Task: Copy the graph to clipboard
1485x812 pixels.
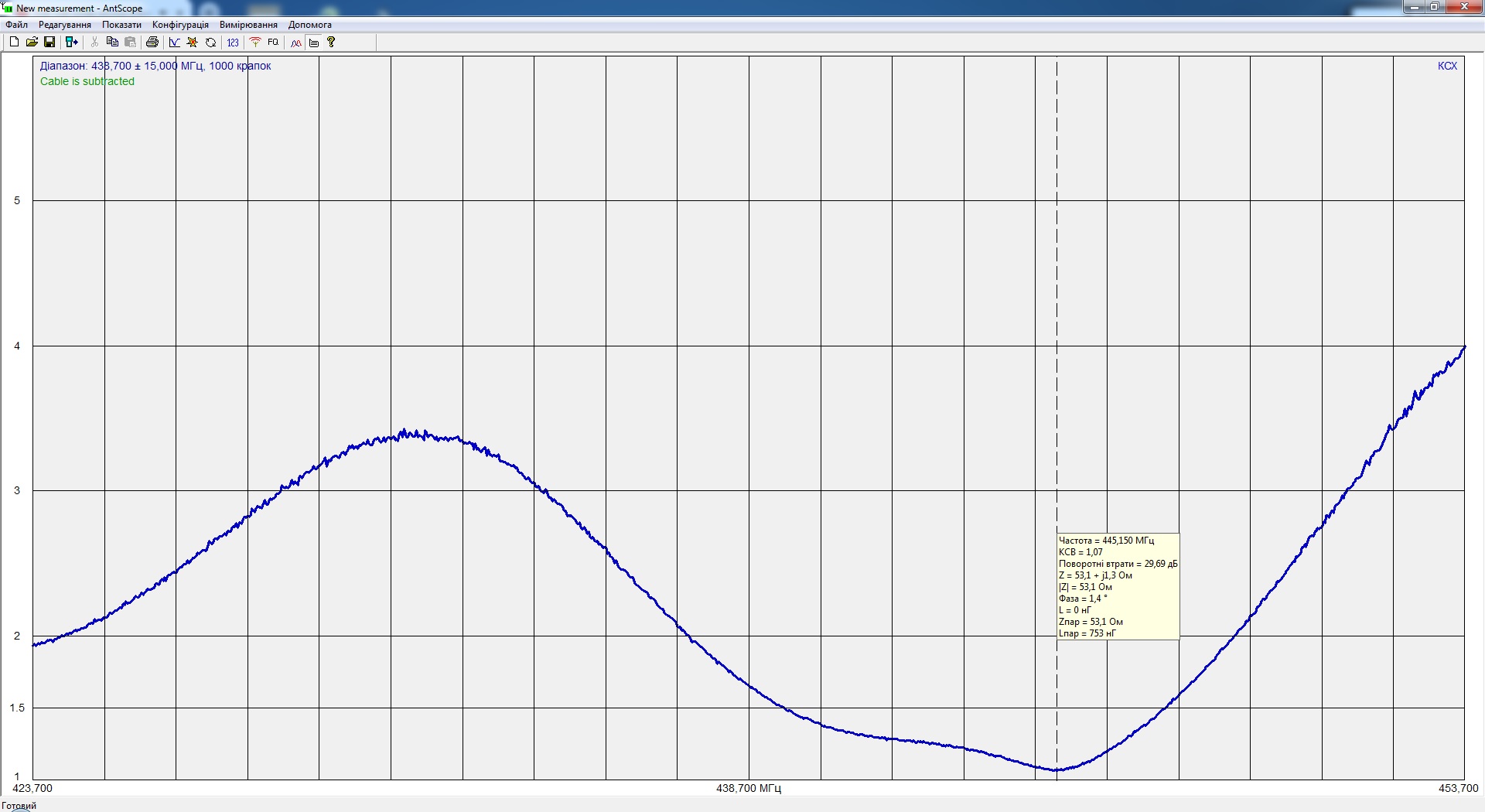Action: (112, 43)
